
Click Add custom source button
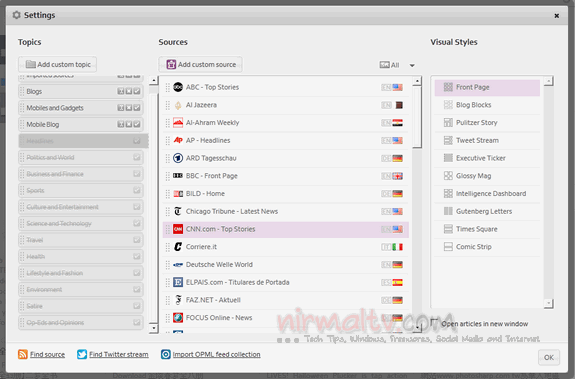[201, 65]
